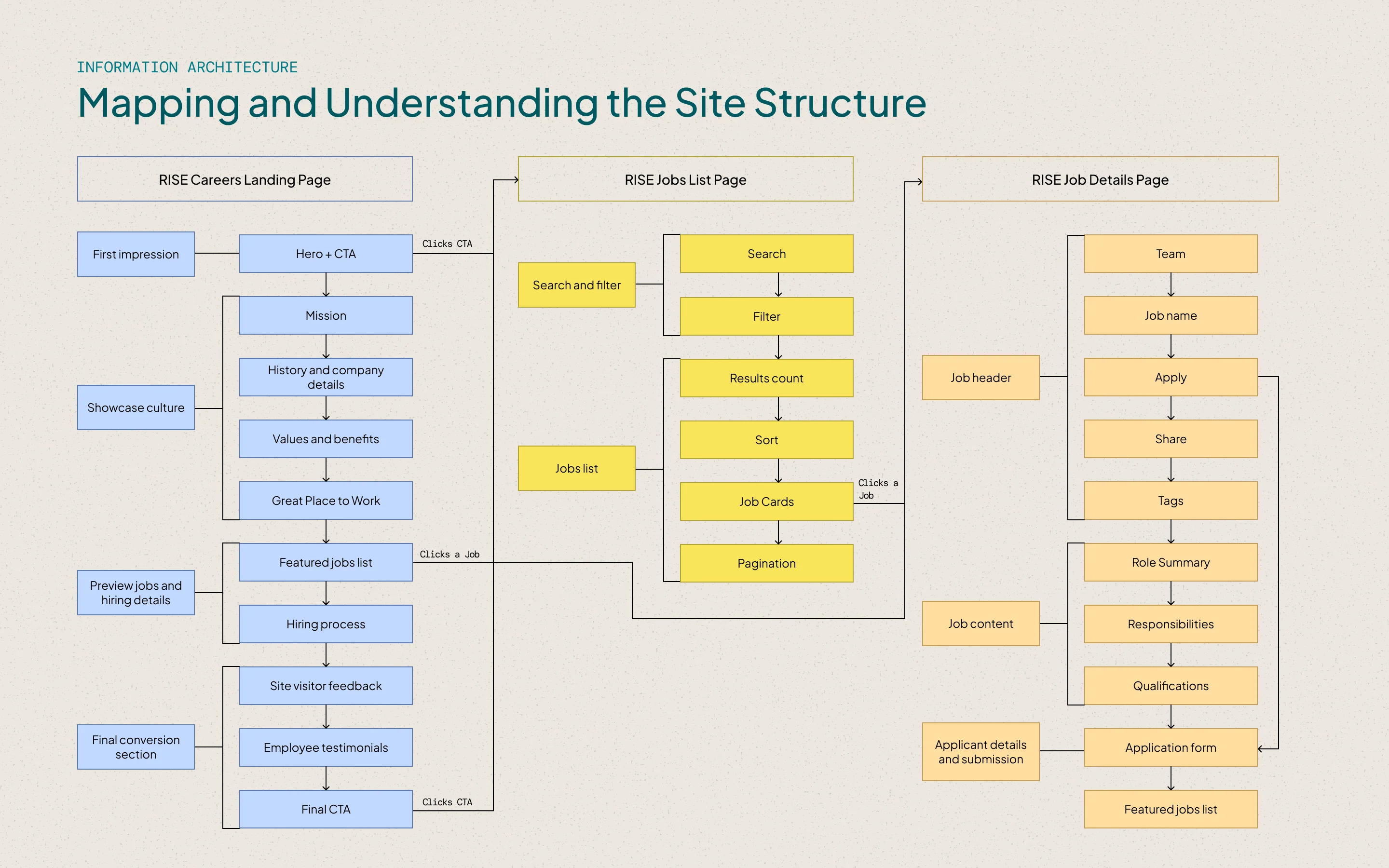
Task: Click the Job Cards box
Action: pyautogui.click(x=767, y=502)
